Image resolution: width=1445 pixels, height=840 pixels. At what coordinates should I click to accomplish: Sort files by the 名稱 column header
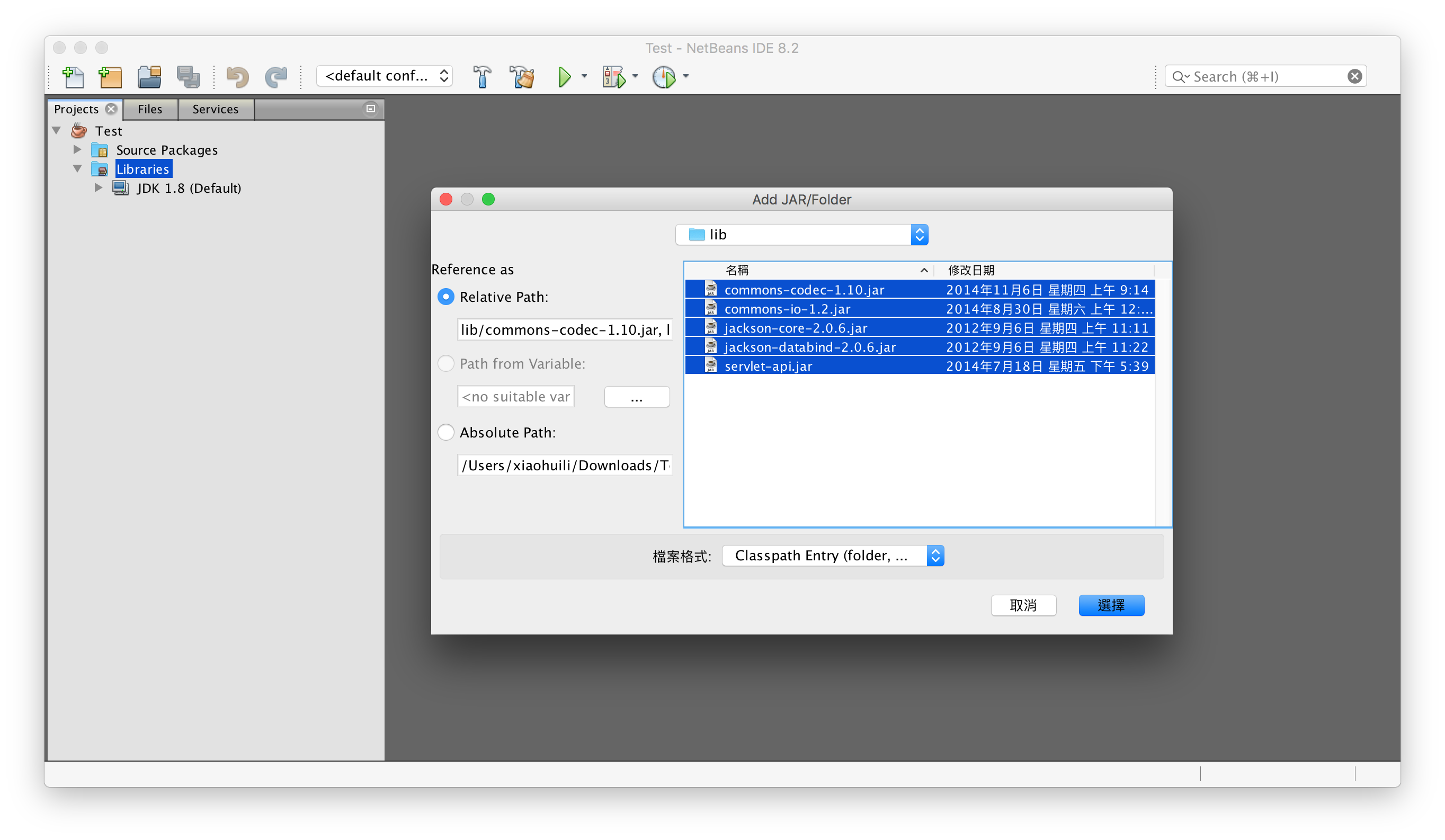(x=808, y=270)
